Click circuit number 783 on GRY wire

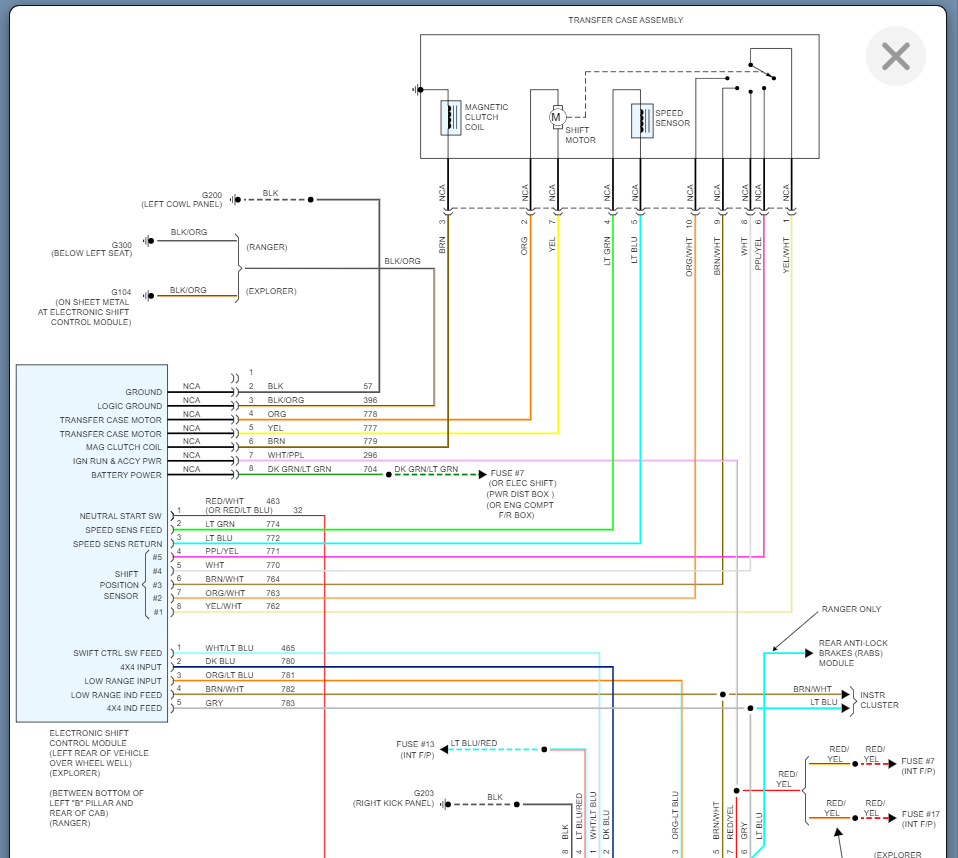288,703
